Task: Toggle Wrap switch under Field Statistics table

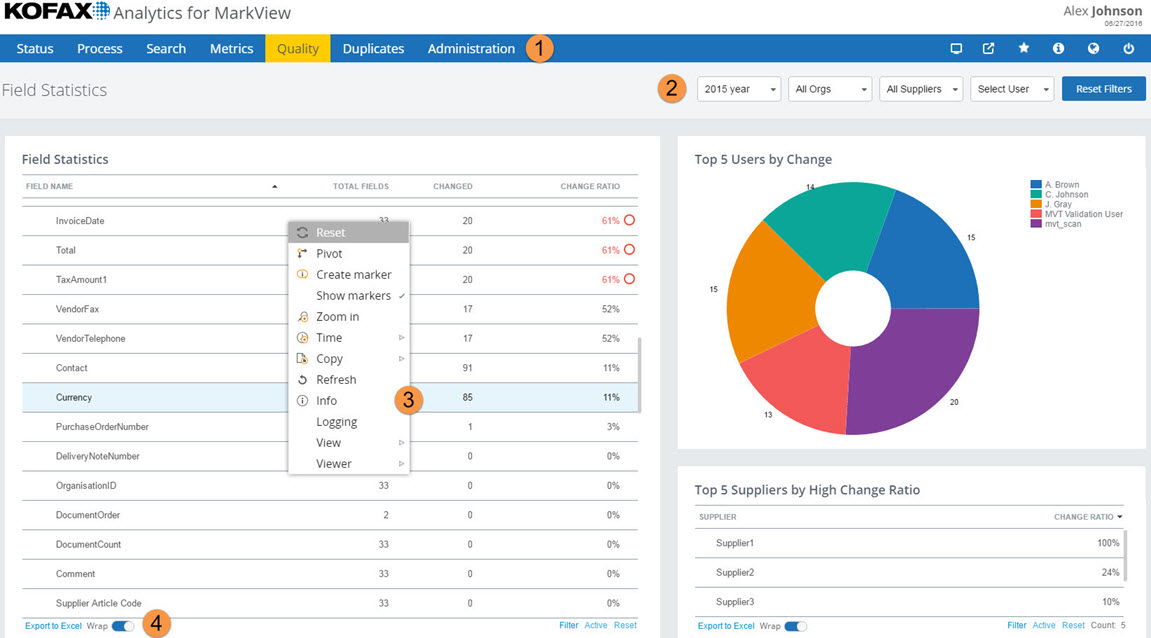Action: 123,626
